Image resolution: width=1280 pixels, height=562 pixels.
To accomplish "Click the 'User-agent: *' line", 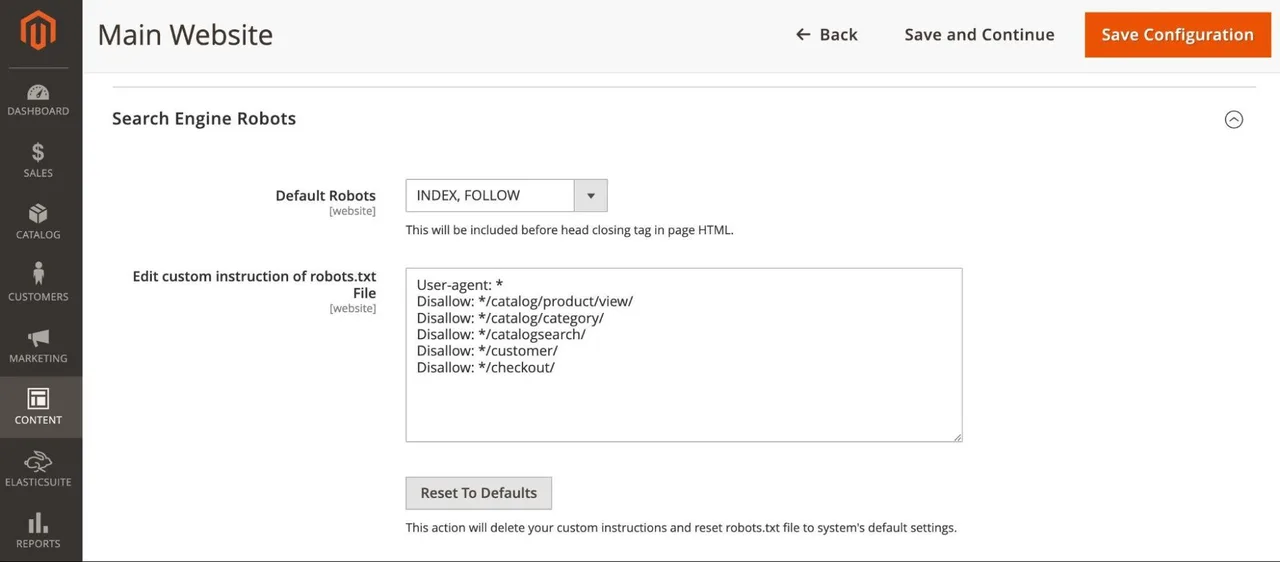I will click(x=460, y=285).
